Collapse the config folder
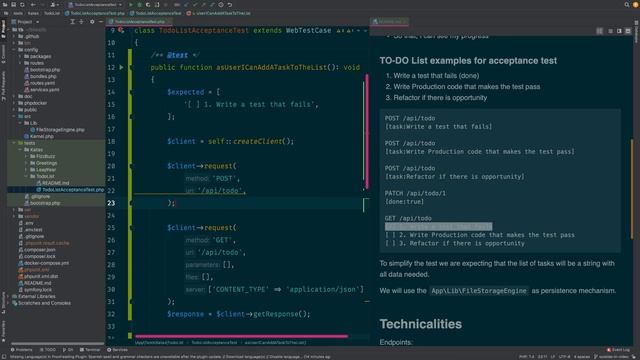640x360 pixels. (14, 50)
